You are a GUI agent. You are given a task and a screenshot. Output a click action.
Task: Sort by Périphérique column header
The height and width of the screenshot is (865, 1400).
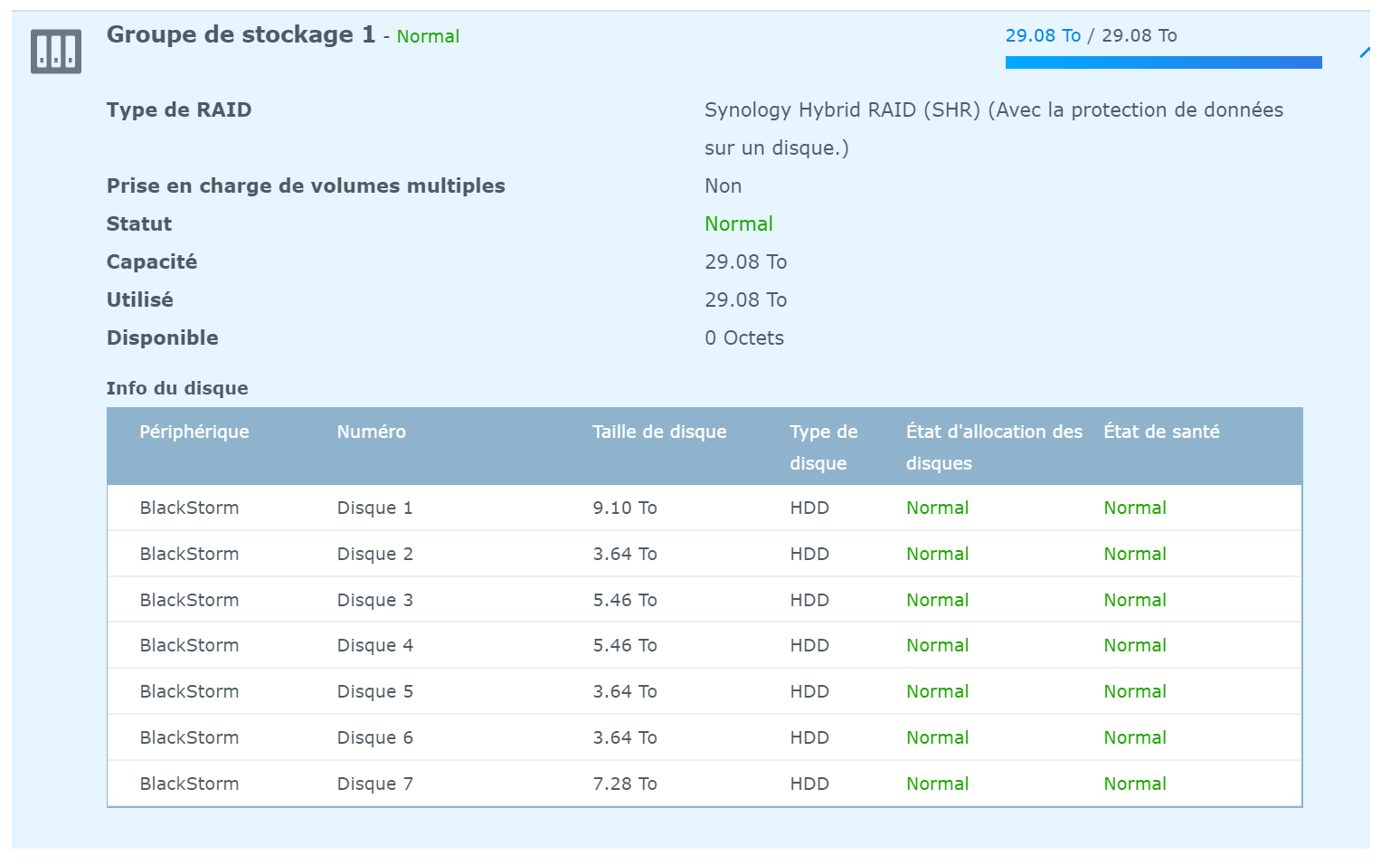tap(194, 432)
